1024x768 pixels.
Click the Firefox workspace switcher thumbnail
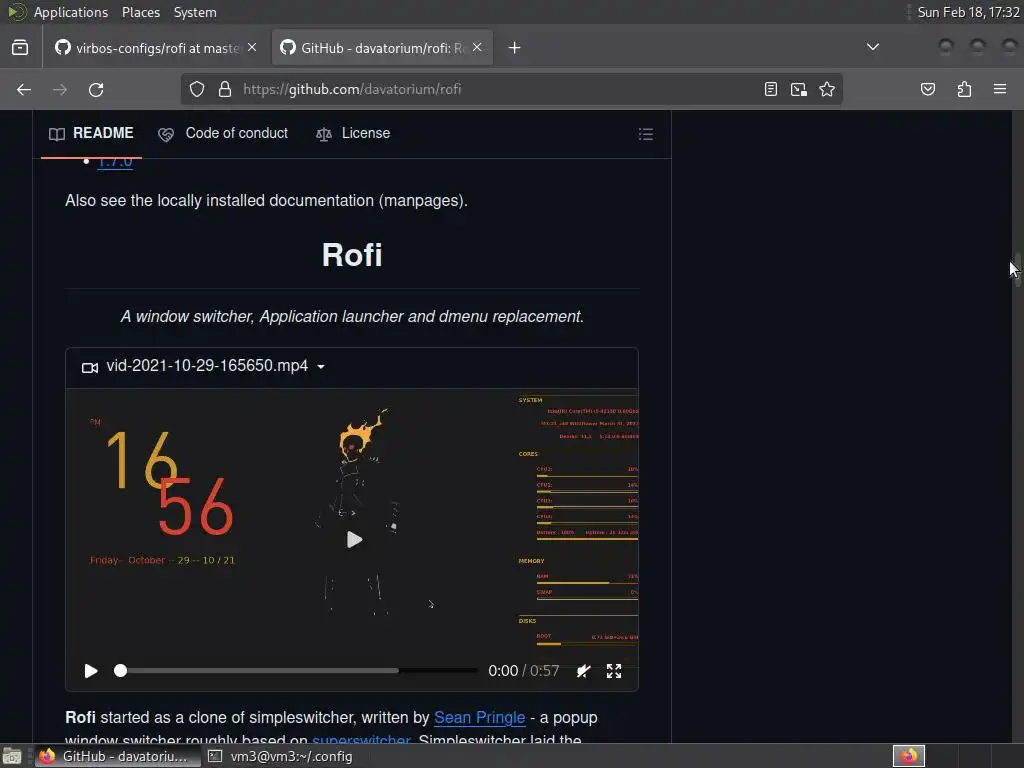pos(909,756)
